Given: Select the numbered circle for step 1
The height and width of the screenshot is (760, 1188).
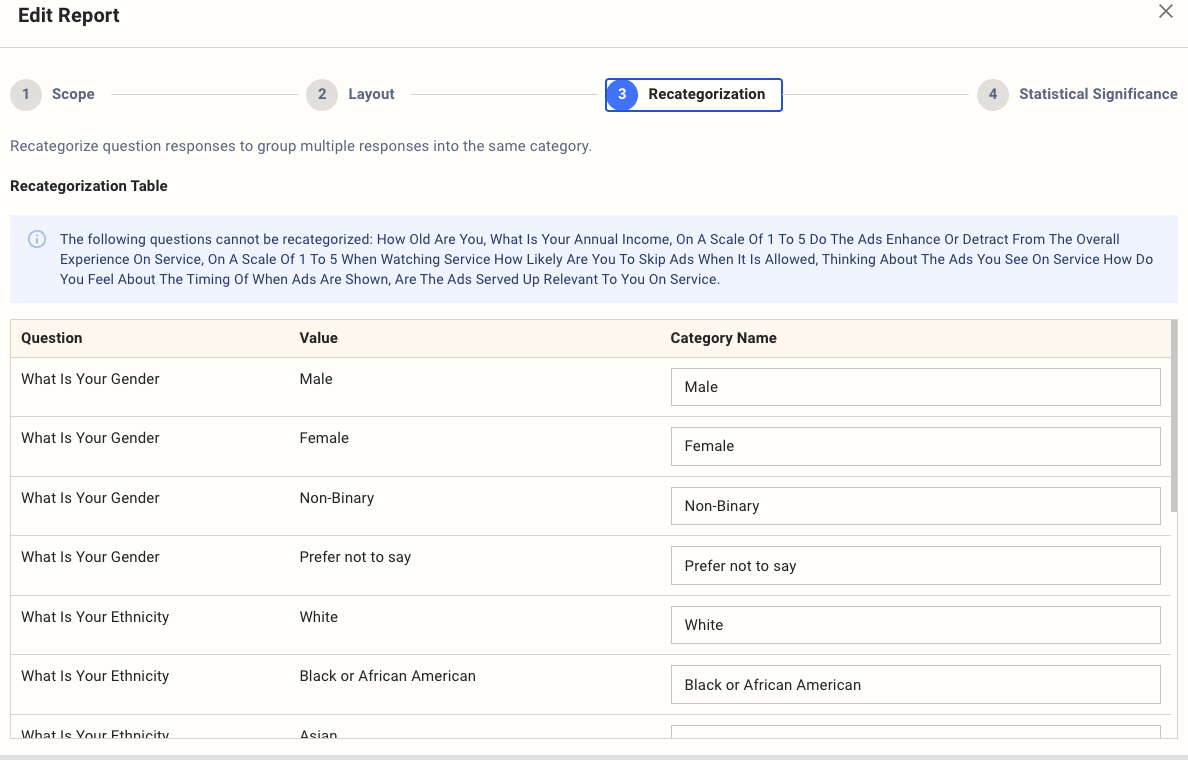Looking at the screenshot, I should pyautogui.click(x=26, y=94).
